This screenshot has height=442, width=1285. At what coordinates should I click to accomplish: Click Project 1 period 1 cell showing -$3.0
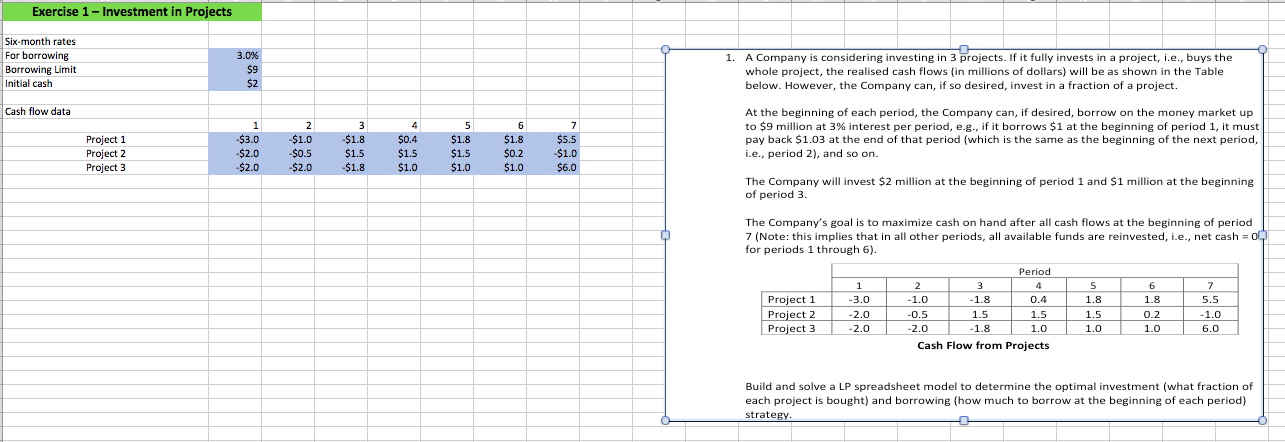click(235, 140)
